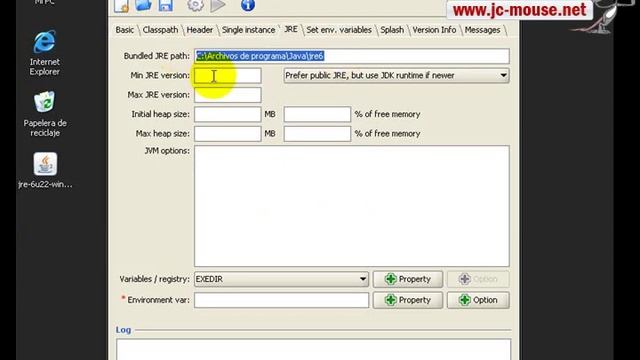
Task: Open the Header tab
Action: click(200, 30)
